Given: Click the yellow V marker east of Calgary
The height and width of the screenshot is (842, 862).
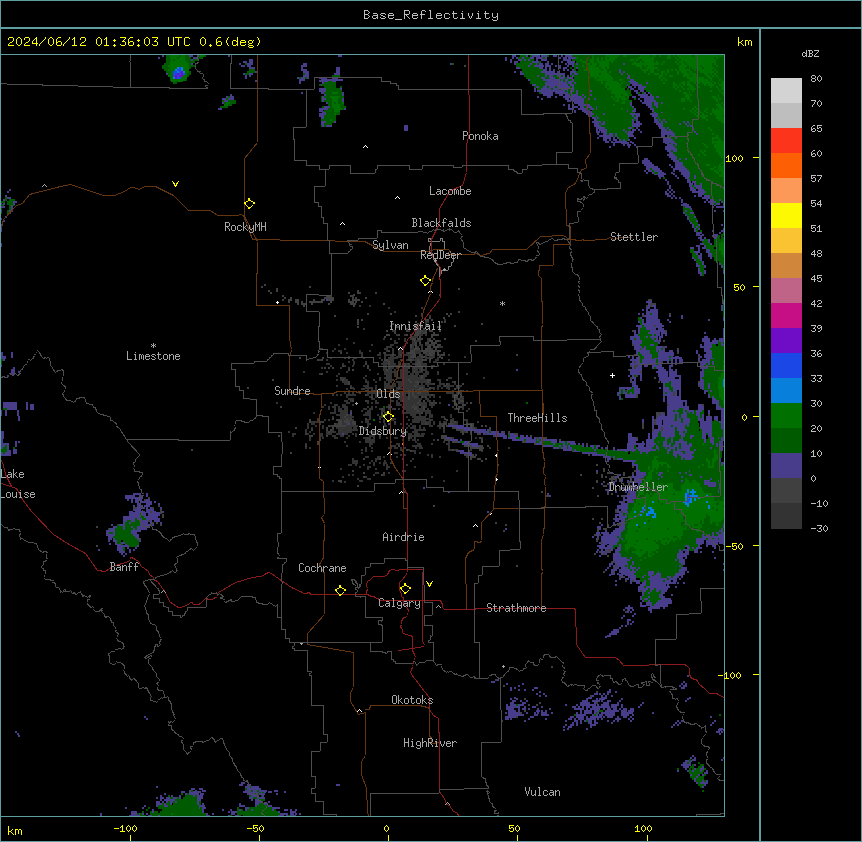Looking at the screenshot, I should (429, 584).
